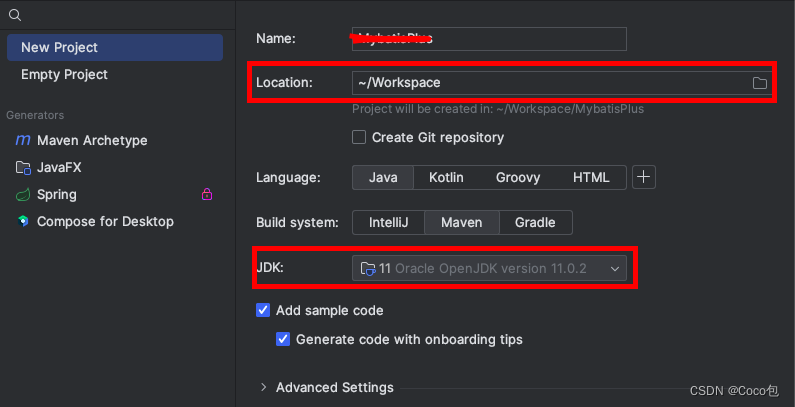The image size is (795, 407).
Task: Click the Compose for Desktop icon
Action: tap(23, 221)
